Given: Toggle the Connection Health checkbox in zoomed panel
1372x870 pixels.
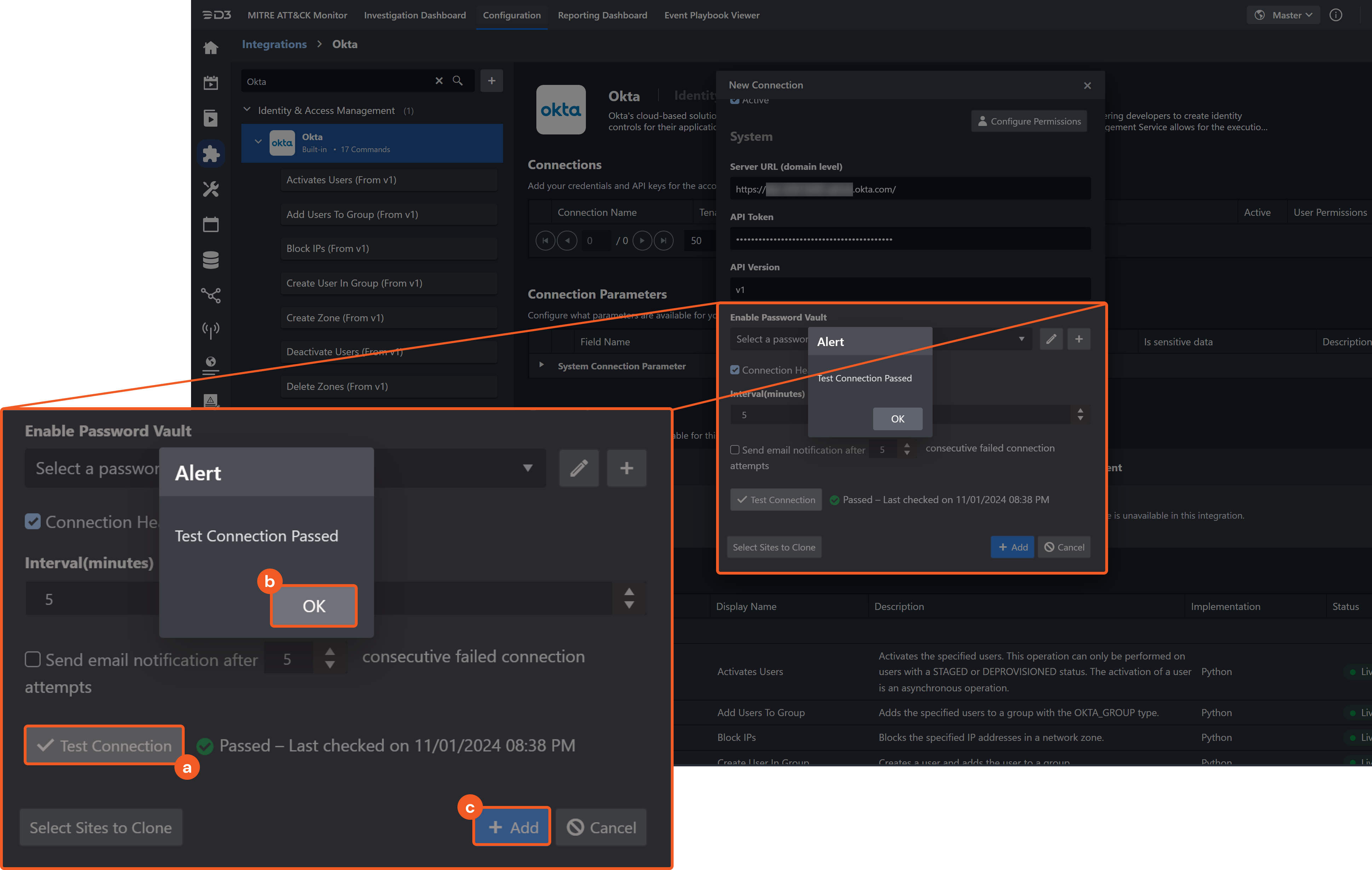Looking at the screenshot, I should point(33,521).
